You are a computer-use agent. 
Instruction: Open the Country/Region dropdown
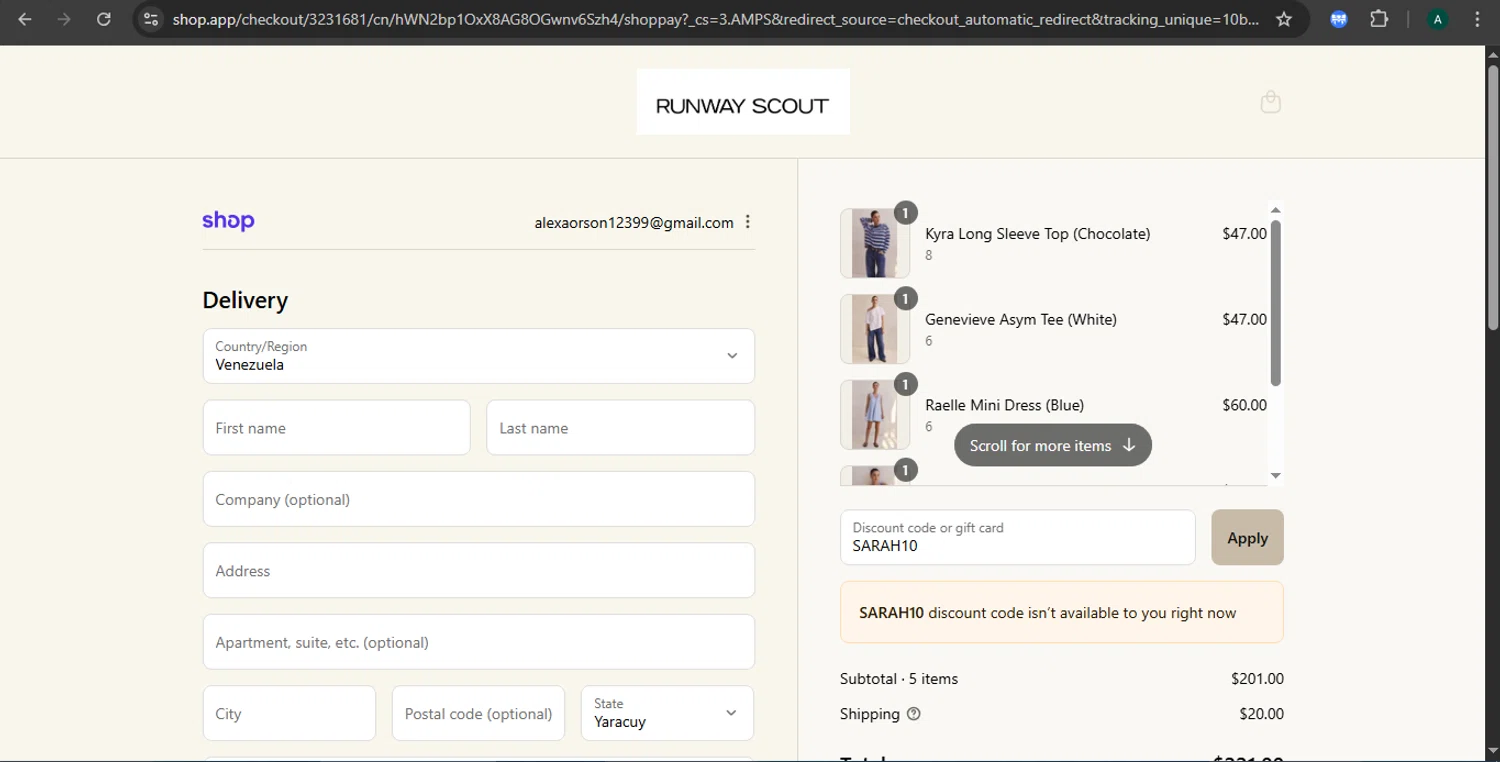pyautogui.click(x=479, y=356)
